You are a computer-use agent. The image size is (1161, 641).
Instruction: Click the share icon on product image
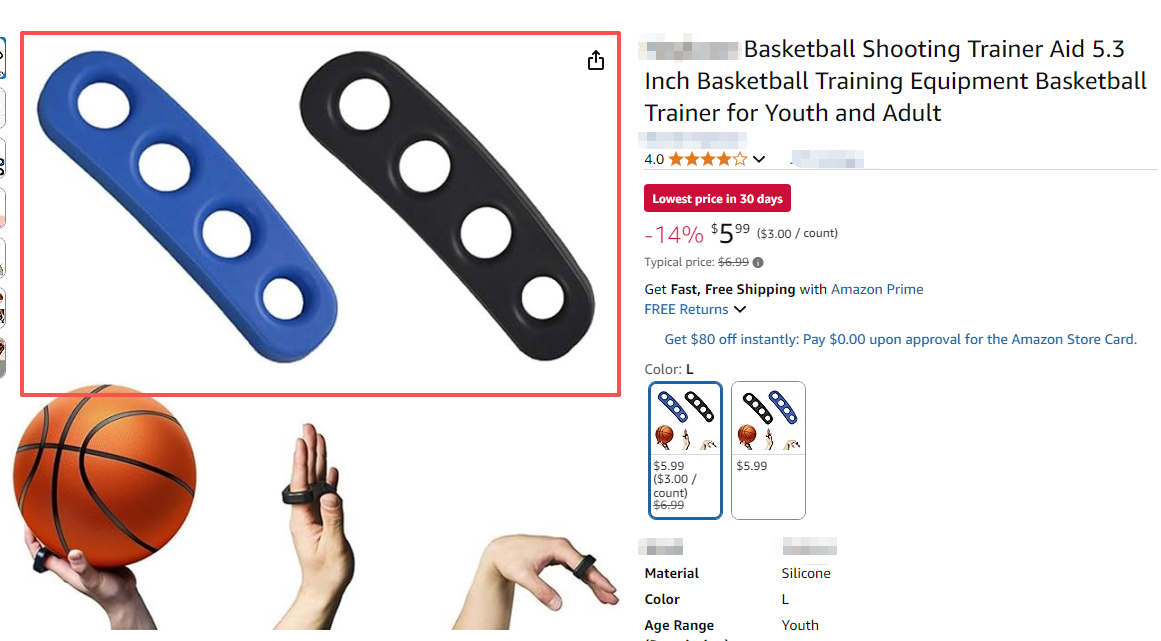(595, 61)
